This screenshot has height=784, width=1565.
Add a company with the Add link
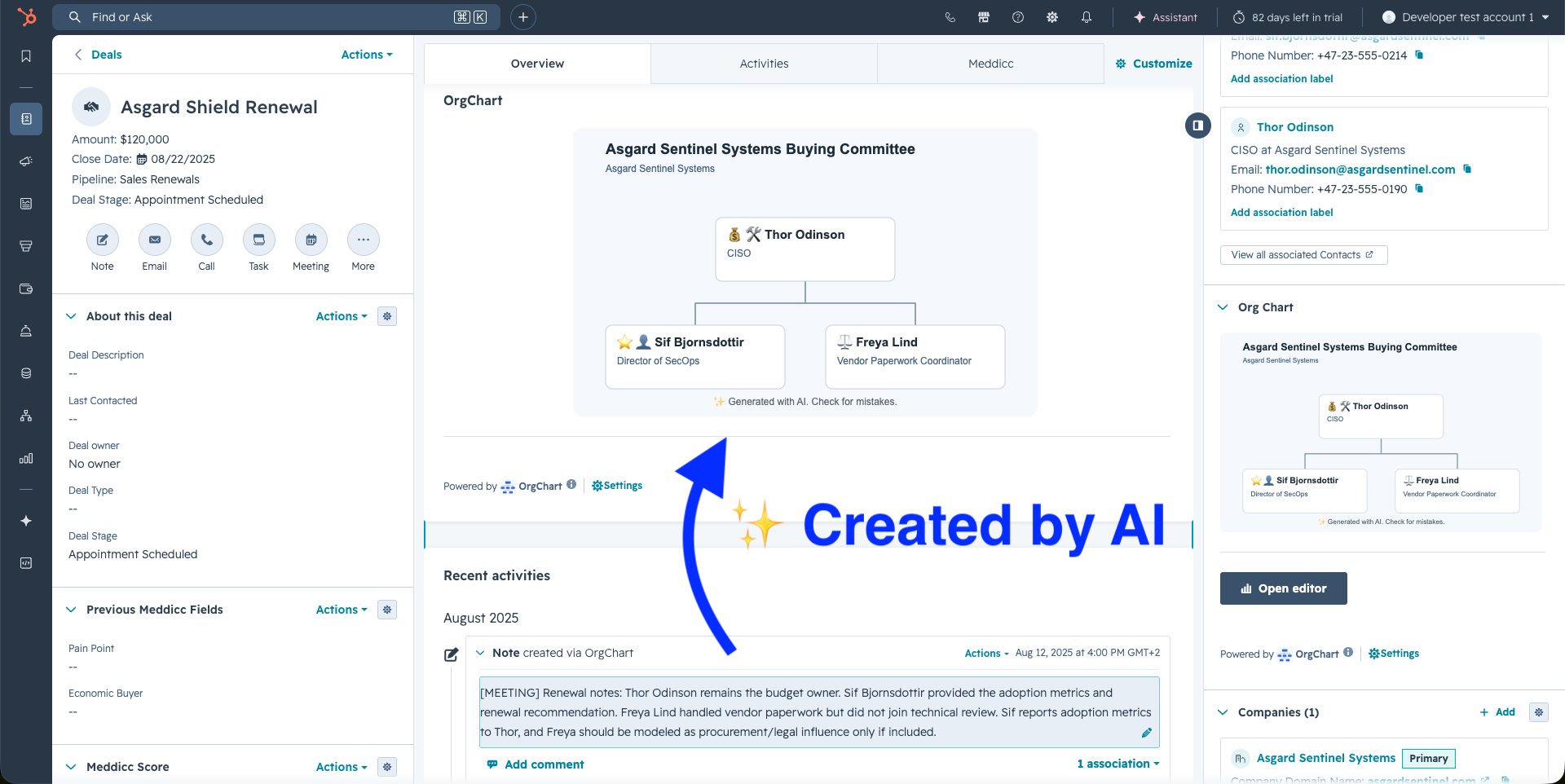click(1497, 712)
